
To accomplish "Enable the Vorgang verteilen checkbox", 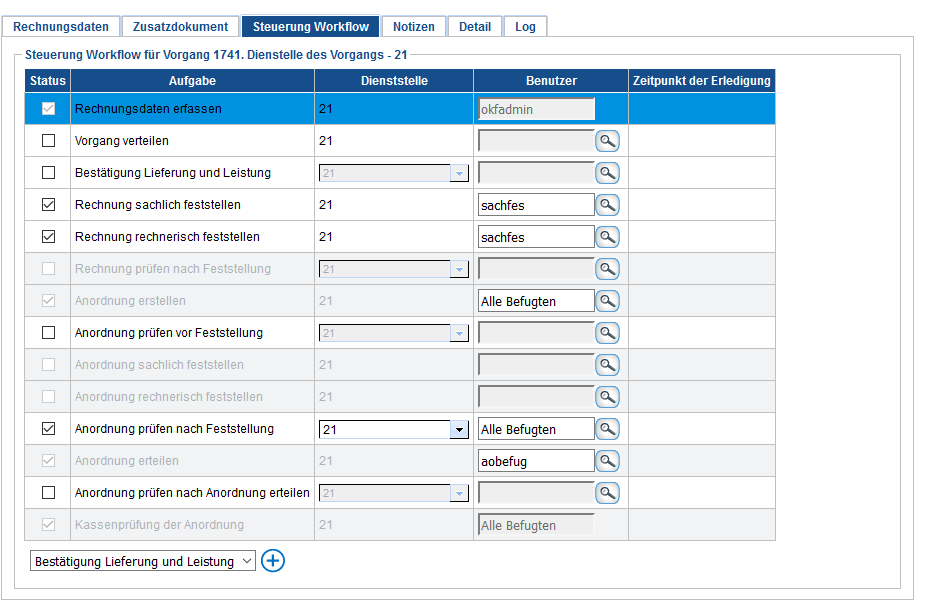I will tap(48, 141).
